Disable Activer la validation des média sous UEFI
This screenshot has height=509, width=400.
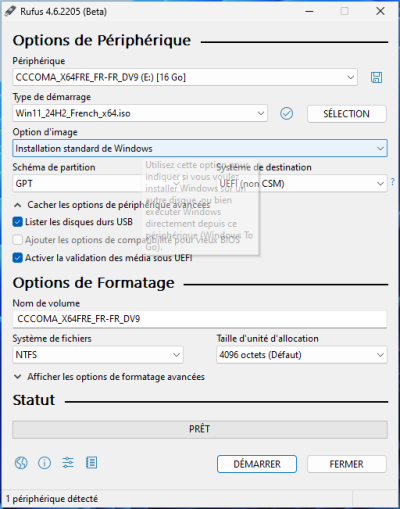[x=17, y=258]
